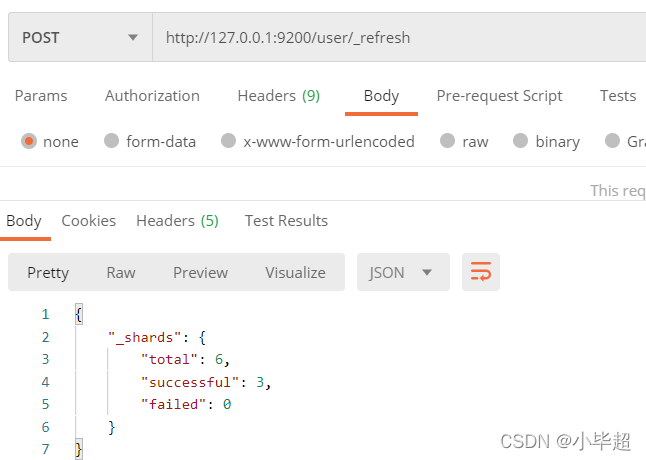Image resolution: width=646 pixels, height=460 pixels.
Task: Open the POST method dropdown arrow
Action: click(x=133, y=37)
